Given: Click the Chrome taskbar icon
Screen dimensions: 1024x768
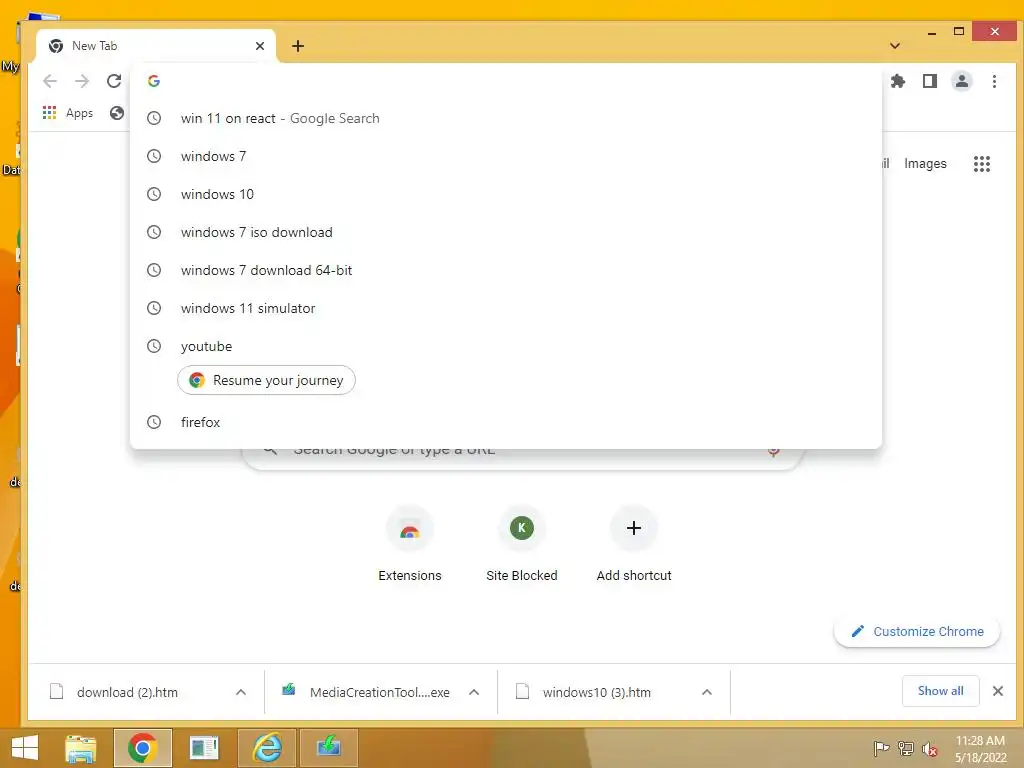Looking at the screenshot, I should 142,748.
